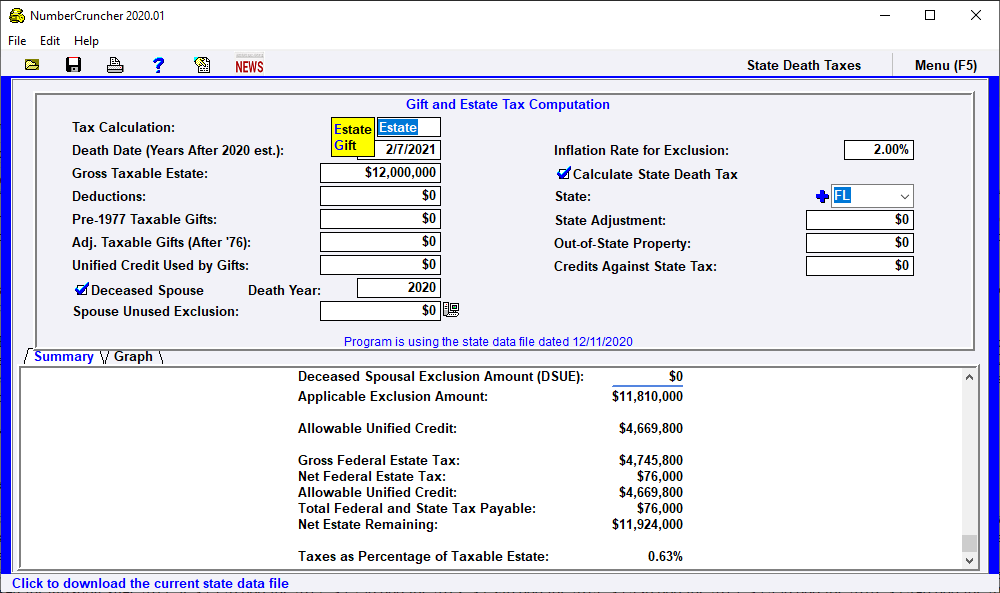Switch to the Summary tab
Image resolution: width=1000 pixels, height=593 pixels.
pos(64,356)
